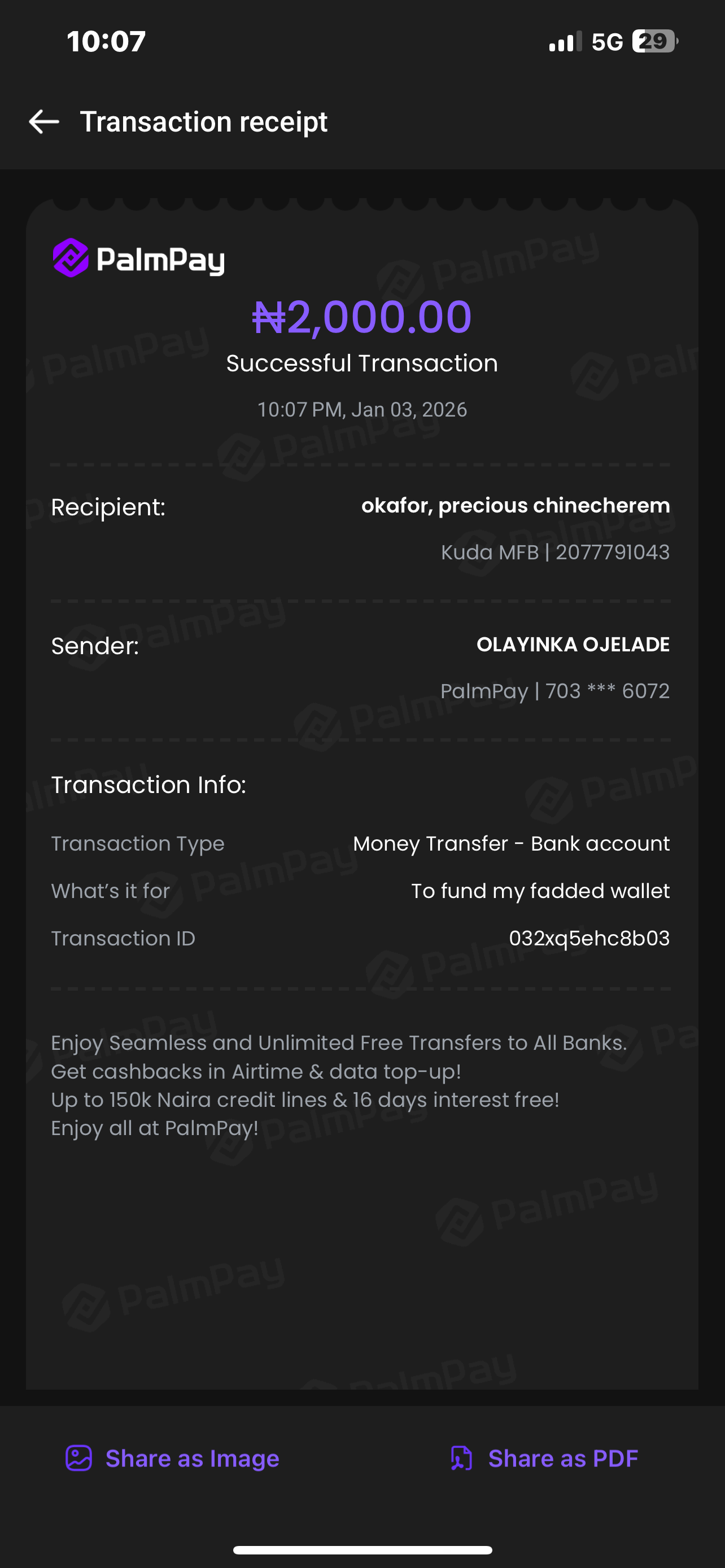
Task: Tap the transaction date and time line
Action: (x=362, y=410)
